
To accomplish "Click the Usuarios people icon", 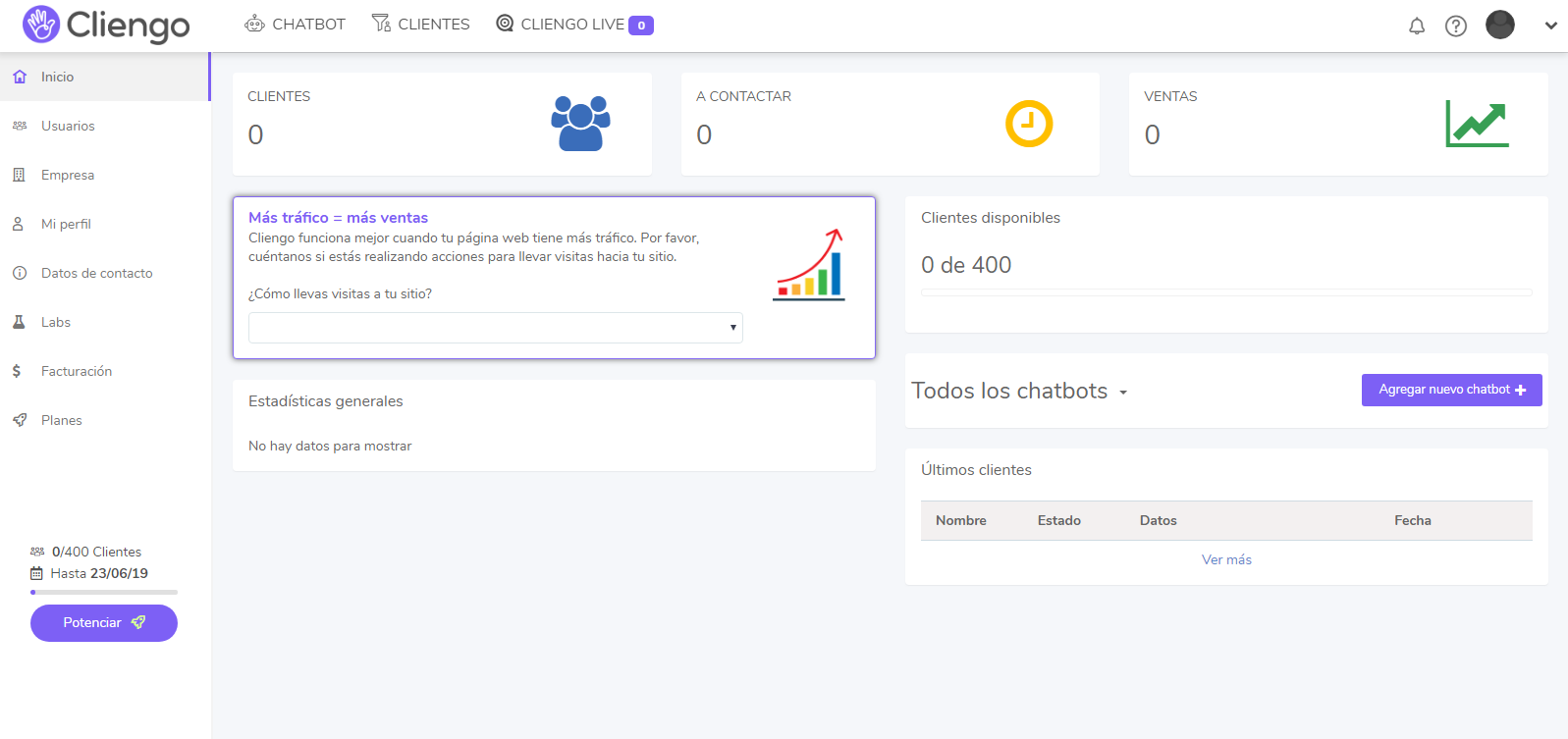I will (20, 126).
